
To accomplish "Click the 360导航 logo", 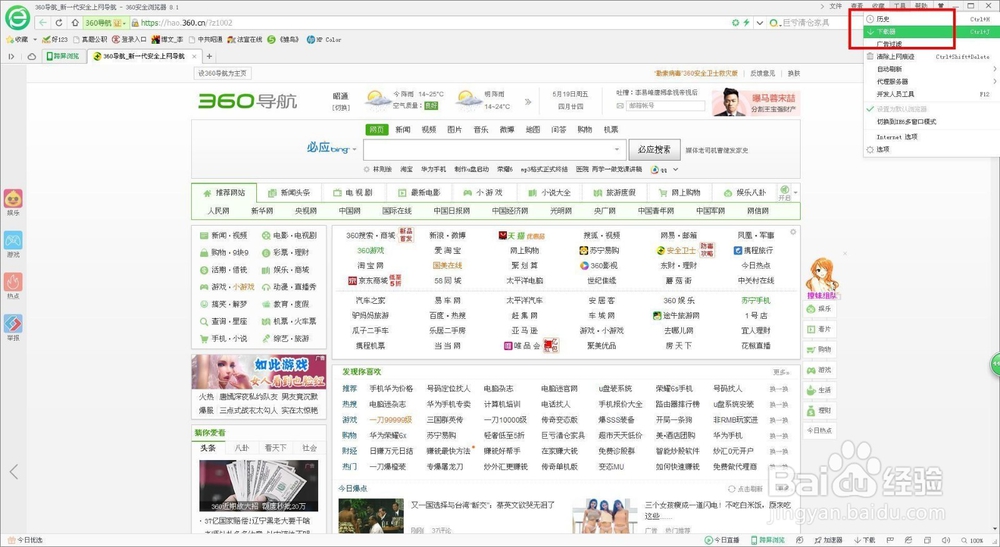I will point(247,101).
